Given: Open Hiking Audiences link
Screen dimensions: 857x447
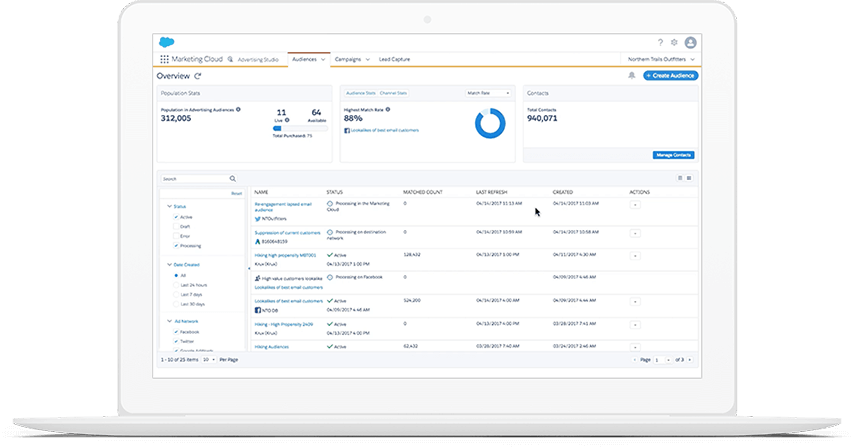Looking at the screenshot, I should tap(272, 347).
